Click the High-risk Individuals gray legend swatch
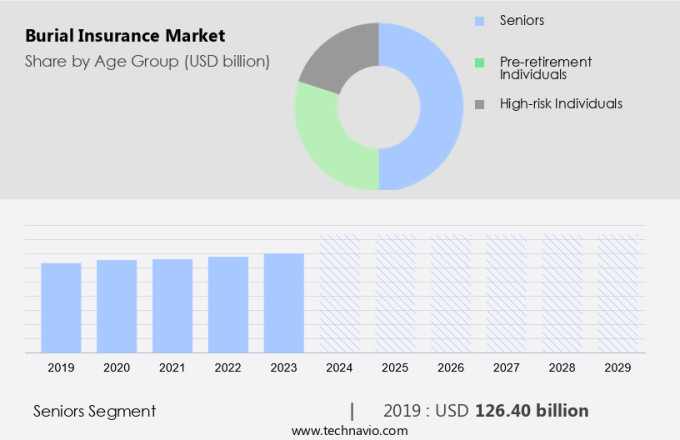The image size is (680, 440). pos(479,104)
